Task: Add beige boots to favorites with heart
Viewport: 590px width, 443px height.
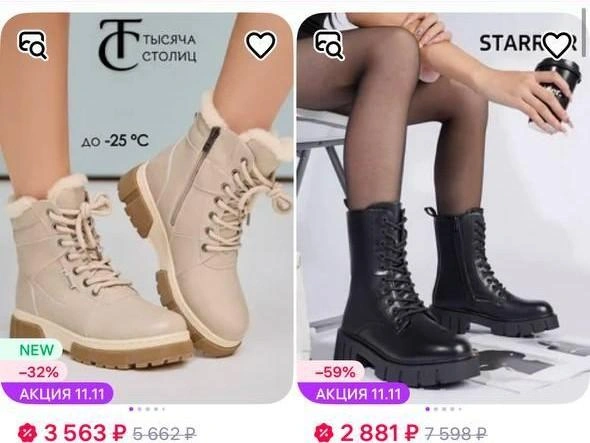Action: [x=260, y=45]
